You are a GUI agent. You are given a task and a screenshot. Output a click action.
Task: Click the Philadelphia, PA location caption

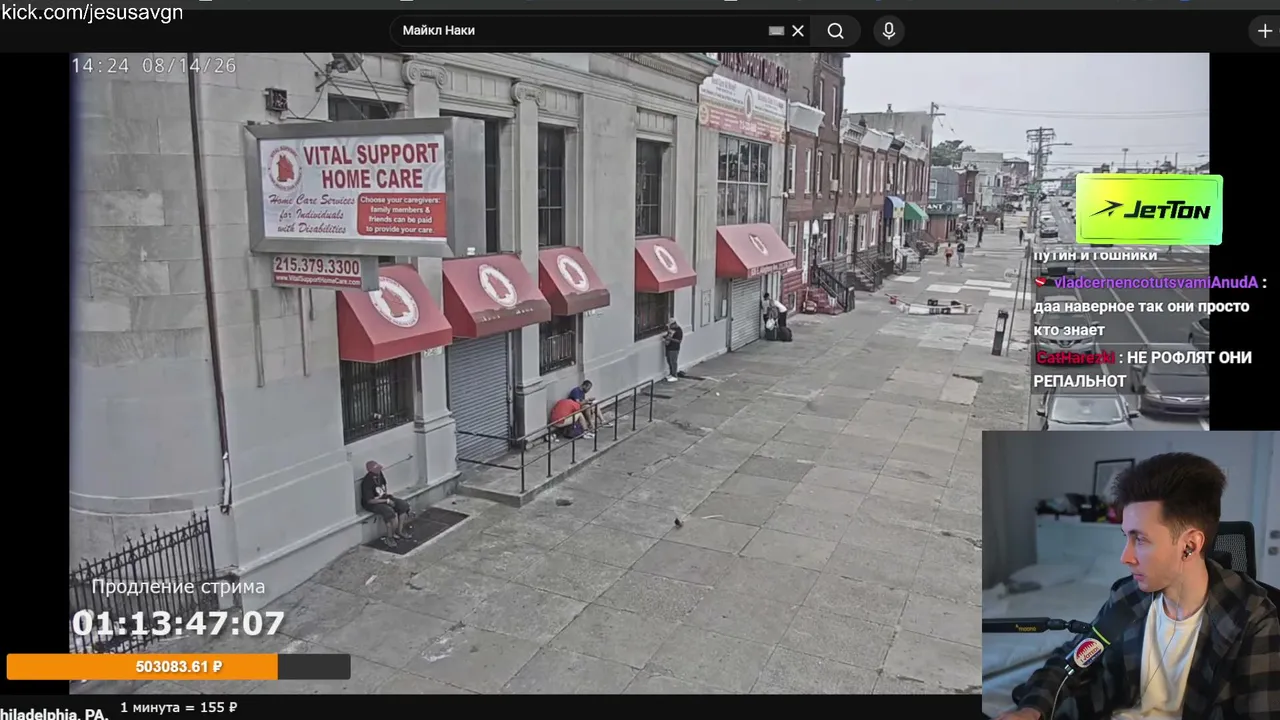[54, 713]
